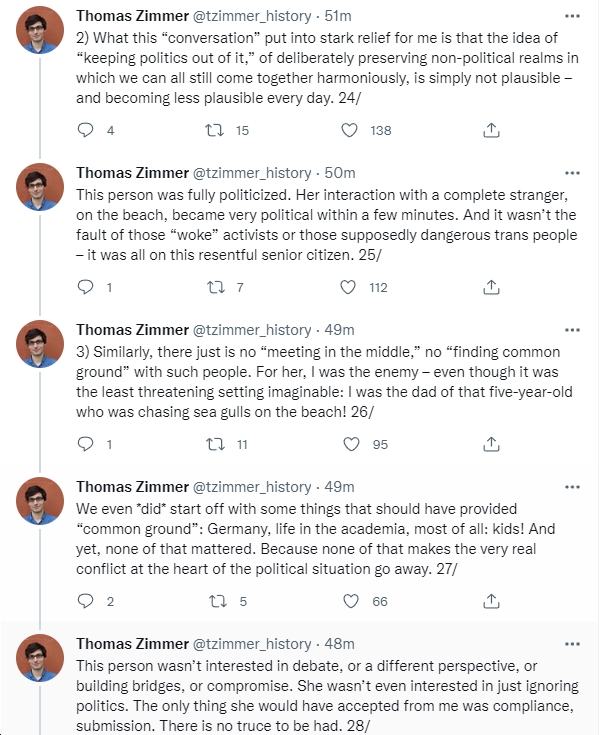Open the avatar on the 26/ tweet
Image resolution: width=607 pixels, height=735 pixels.
(40, 344)
